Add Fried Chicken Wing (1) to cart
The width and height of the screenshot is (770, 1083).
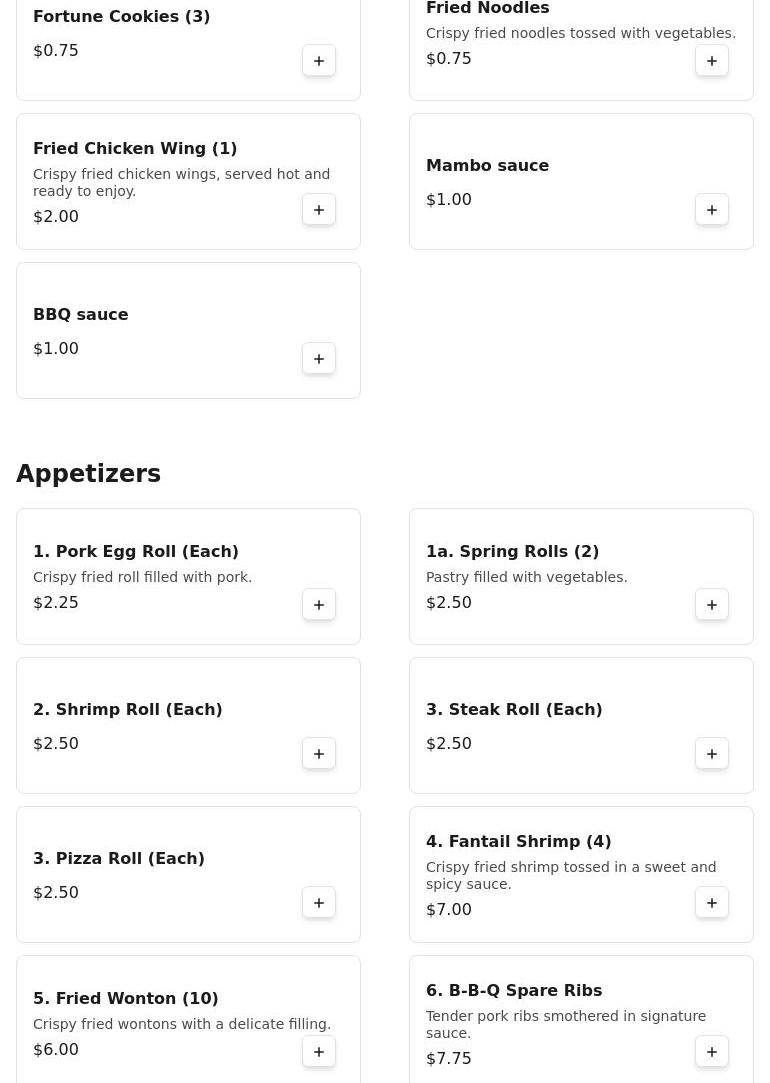(x=319, y=210)
